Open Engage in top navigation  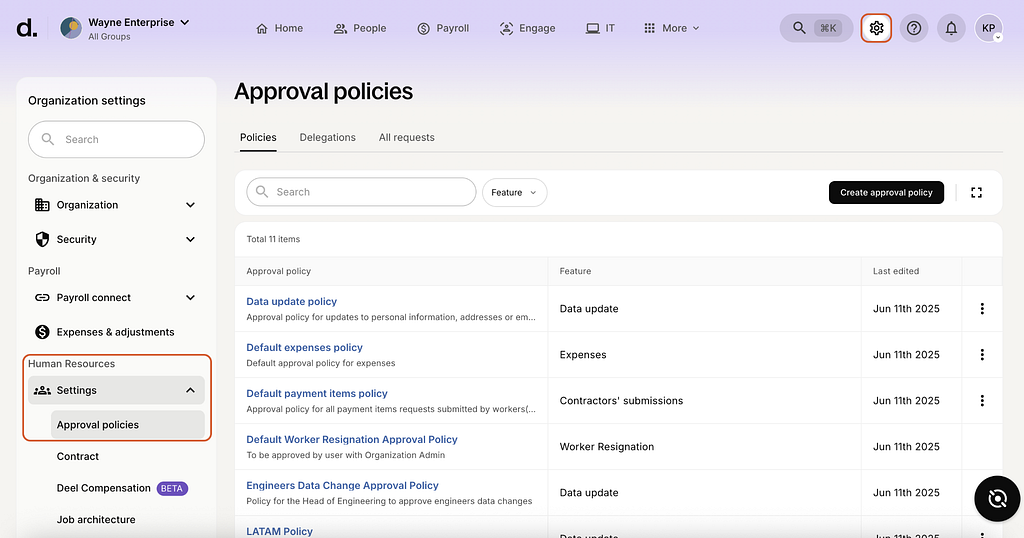tap(527, 28)
